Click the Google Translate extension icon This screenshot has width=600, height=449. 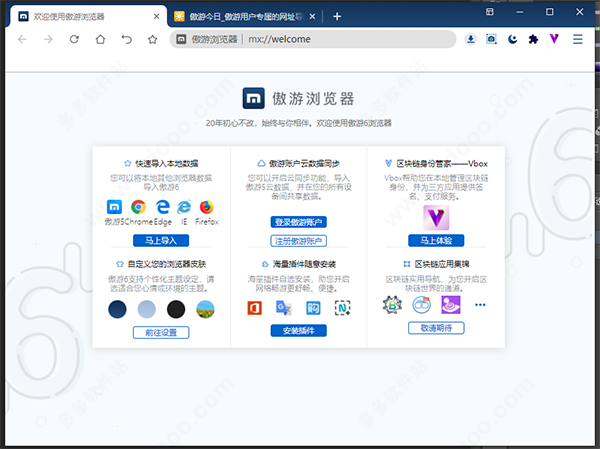tap(284, 308)
